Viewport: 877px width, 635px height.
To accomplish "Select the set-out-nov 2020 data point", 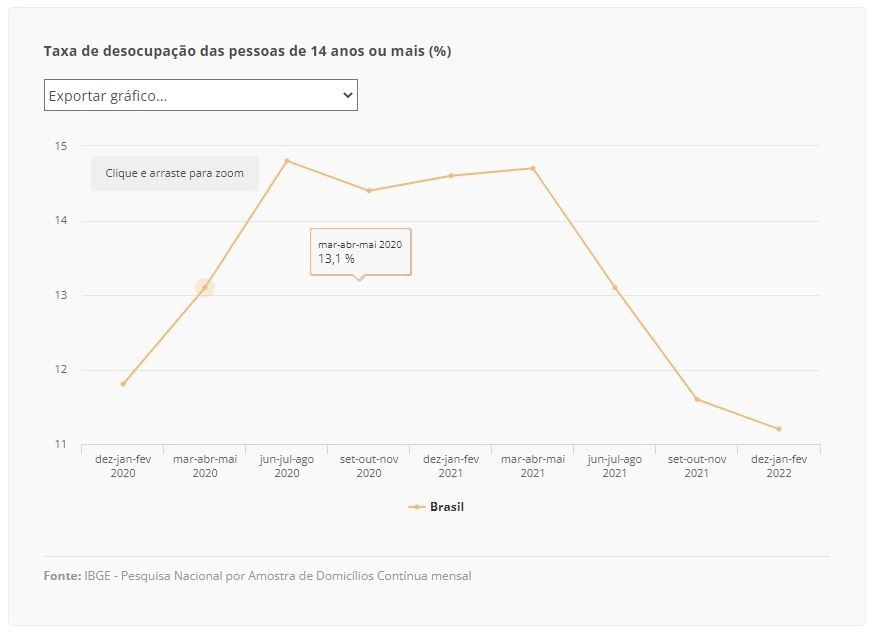I will pyautogui.click(x=369, y=191).
